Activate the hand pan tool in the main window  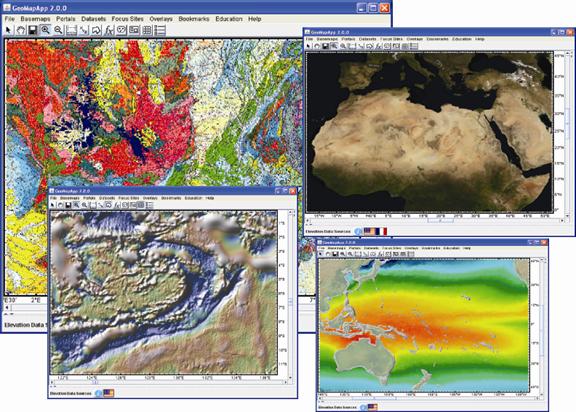[x=21, y=30]
